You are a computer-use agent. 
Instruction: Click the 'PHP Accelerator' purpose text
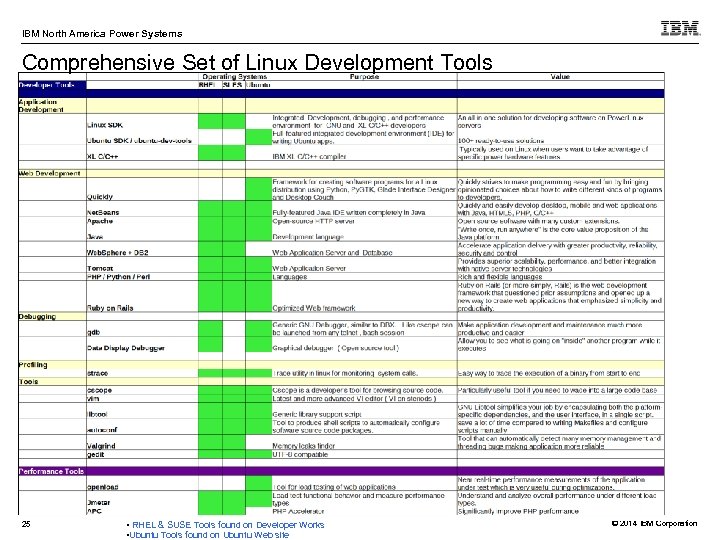[x=298, y=511]
